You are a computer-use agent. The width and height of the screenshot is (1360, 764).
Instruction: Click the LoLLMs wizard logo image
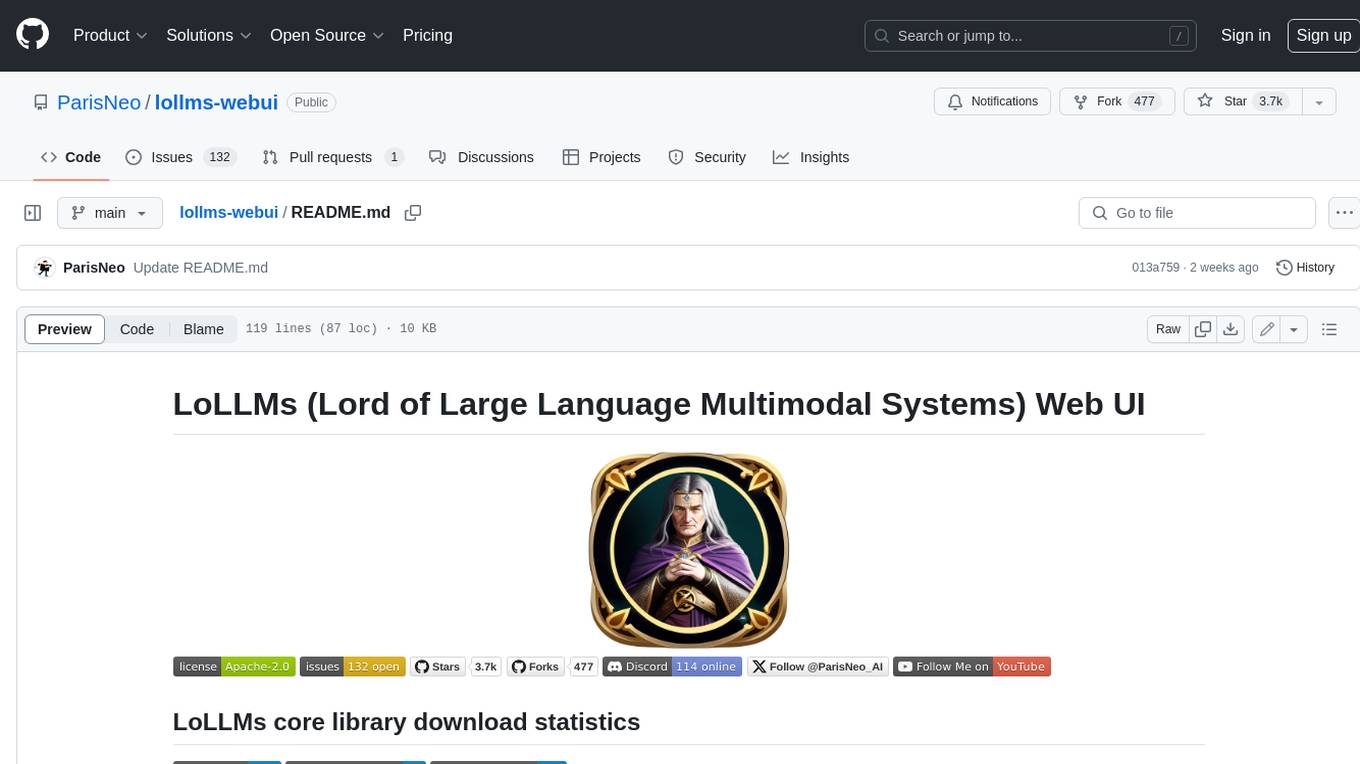688,549
